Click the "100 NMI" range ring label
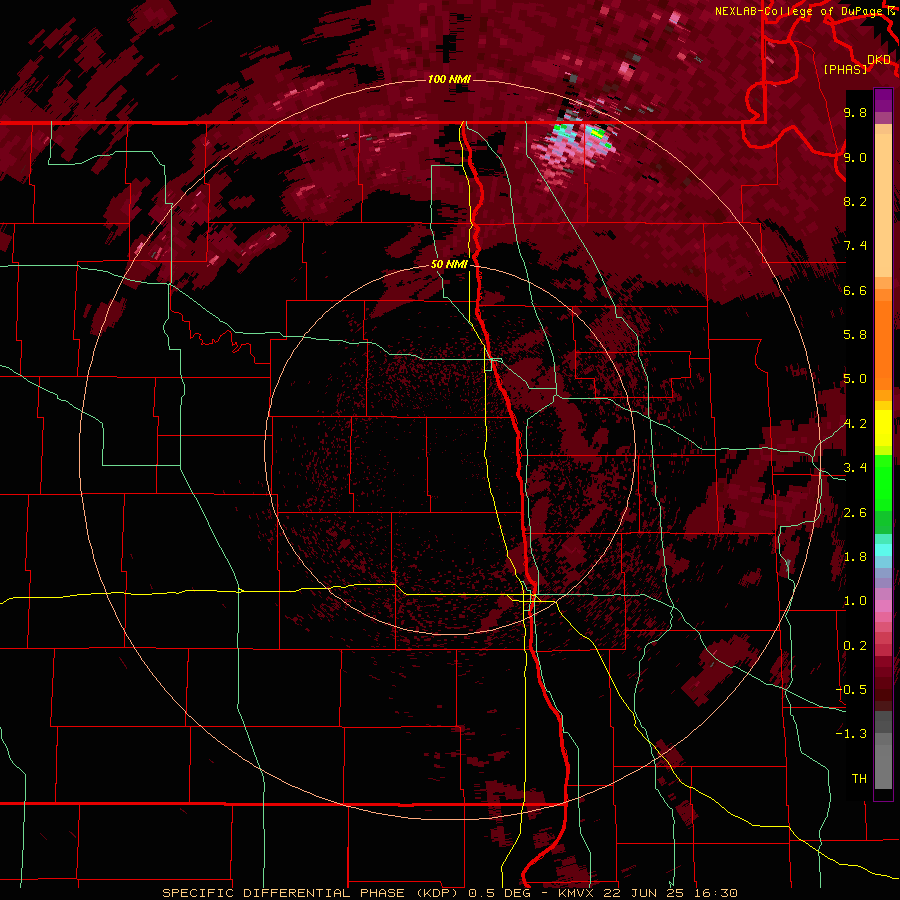The width and height of the screenshot is (900, 900). pyautogui.click(x=449, y=79)
